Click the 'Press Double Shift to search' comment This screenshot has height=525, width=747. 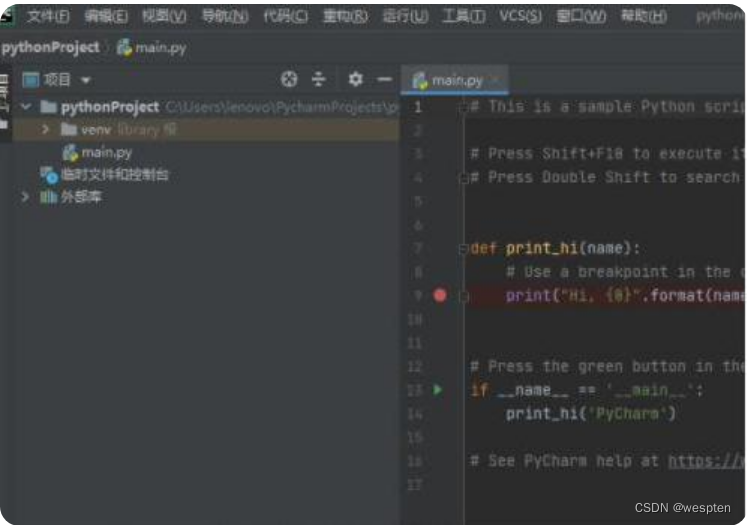tap(607, 177)
